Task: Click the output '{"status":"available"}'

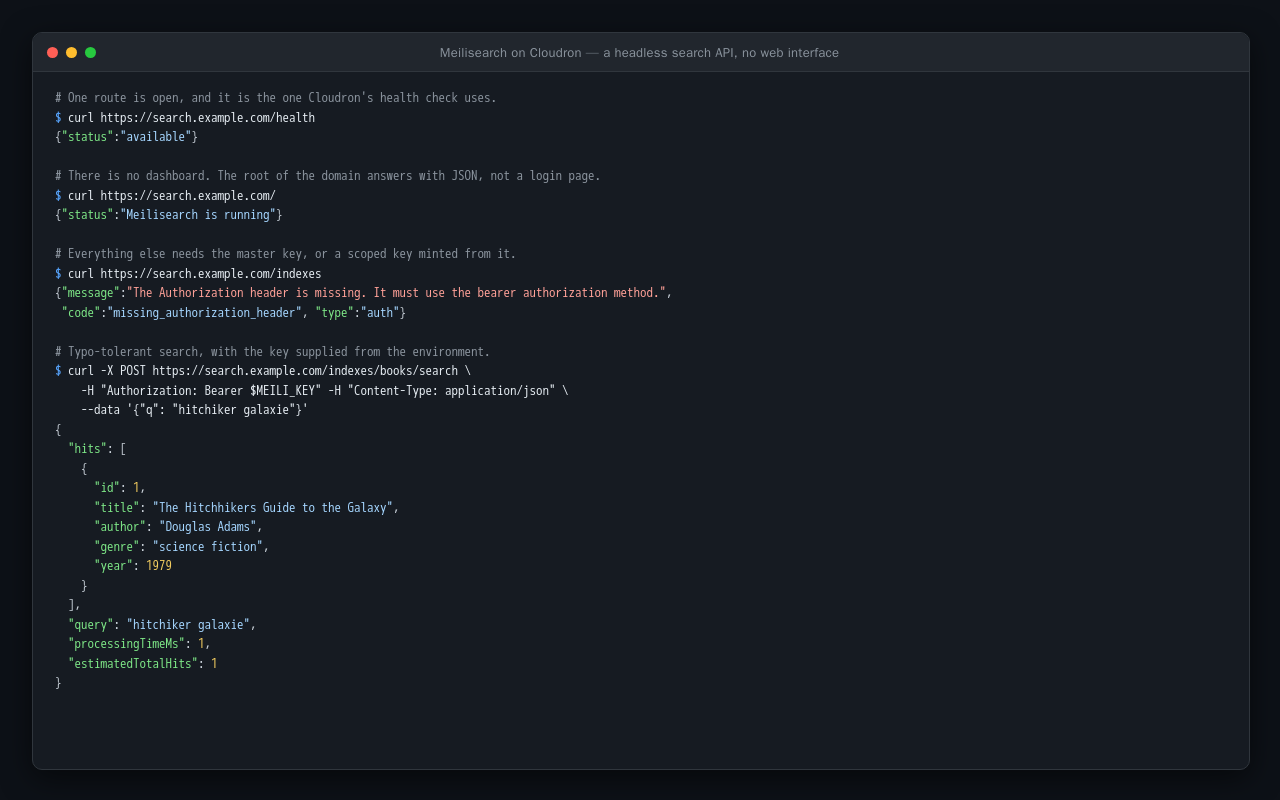Action: tap(127, 137)
